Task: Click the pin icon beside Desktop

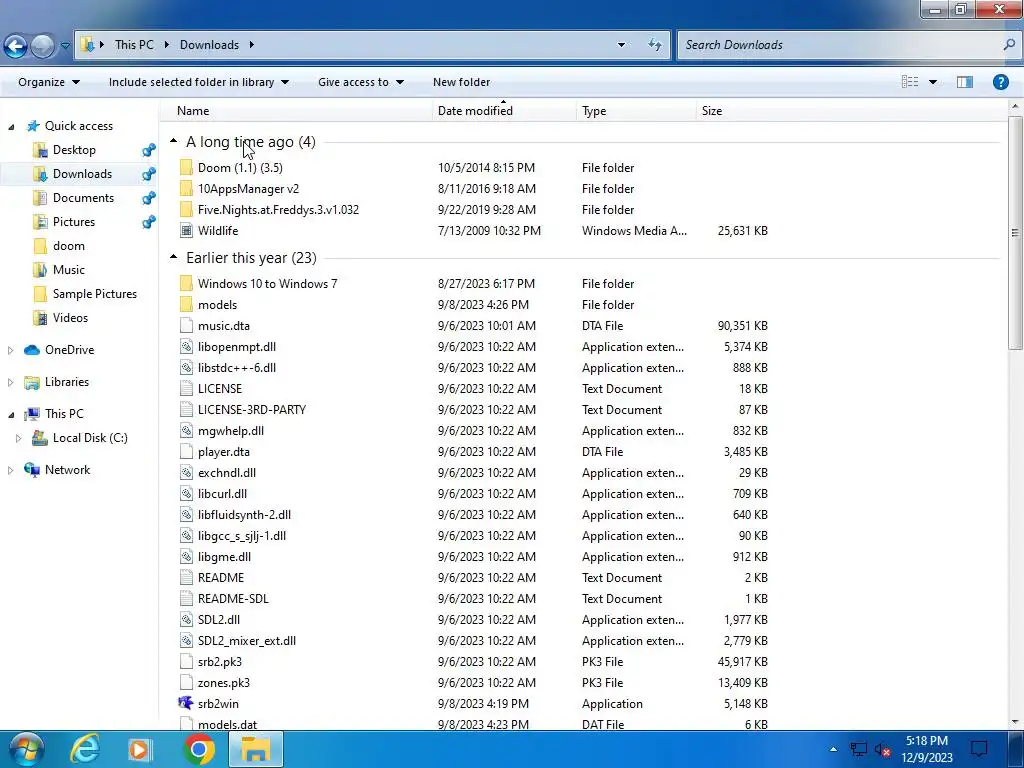Action: (x=149, y=150)
